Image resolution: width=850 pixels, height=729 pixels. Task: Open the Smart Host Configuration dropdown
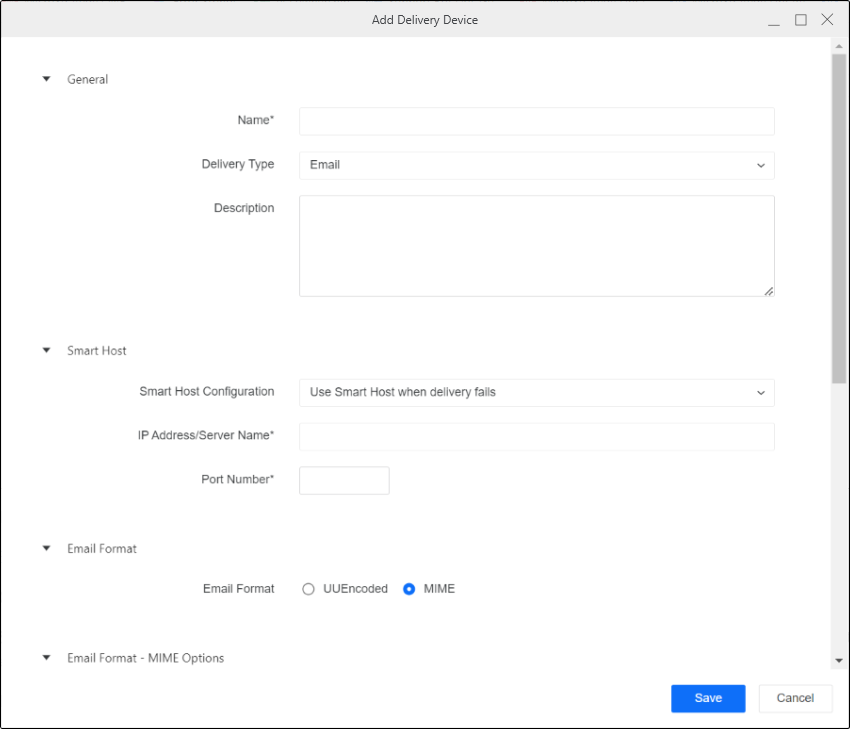pos(536,392)
